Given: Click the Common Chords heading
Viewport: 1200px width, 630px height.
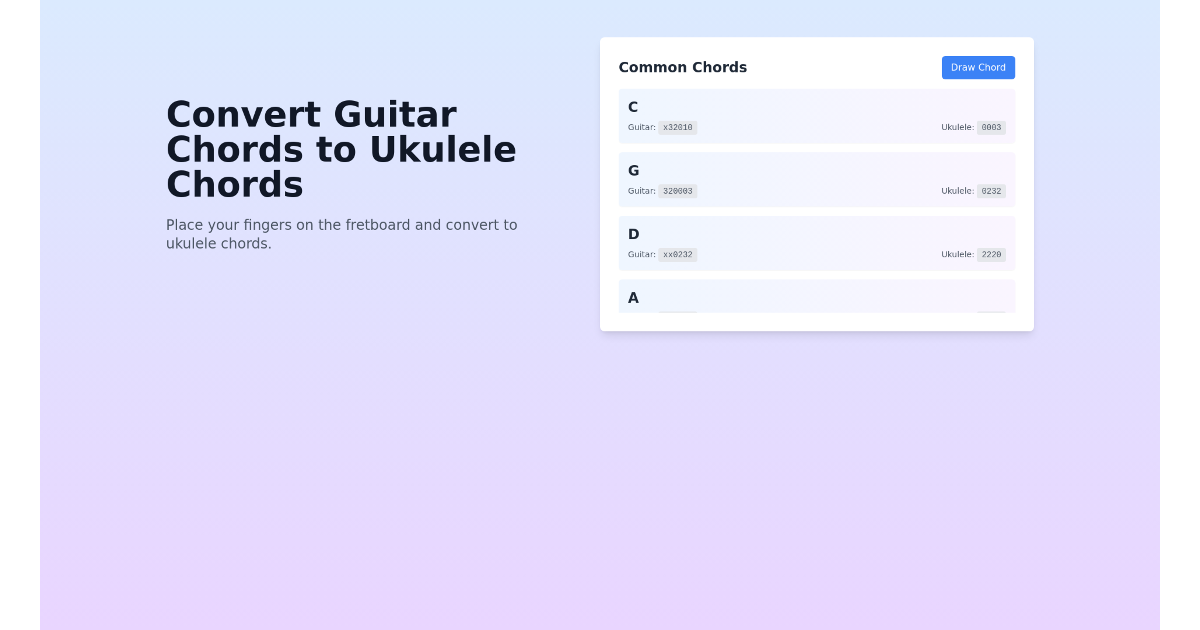Looking at the screenshot, I should point(683,67).
